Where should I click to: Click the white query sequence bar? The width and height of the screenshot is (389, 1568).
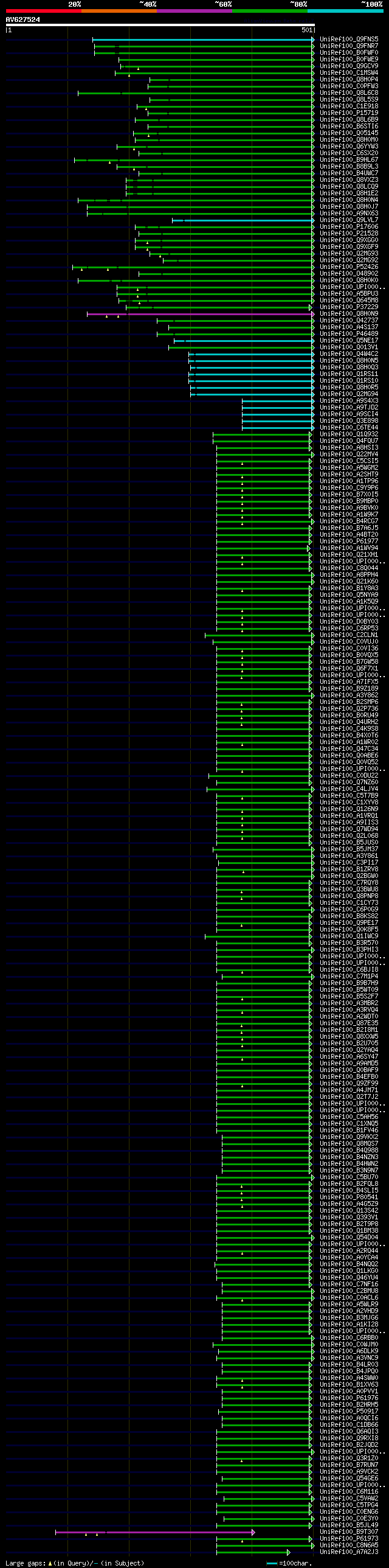(160, 25)
